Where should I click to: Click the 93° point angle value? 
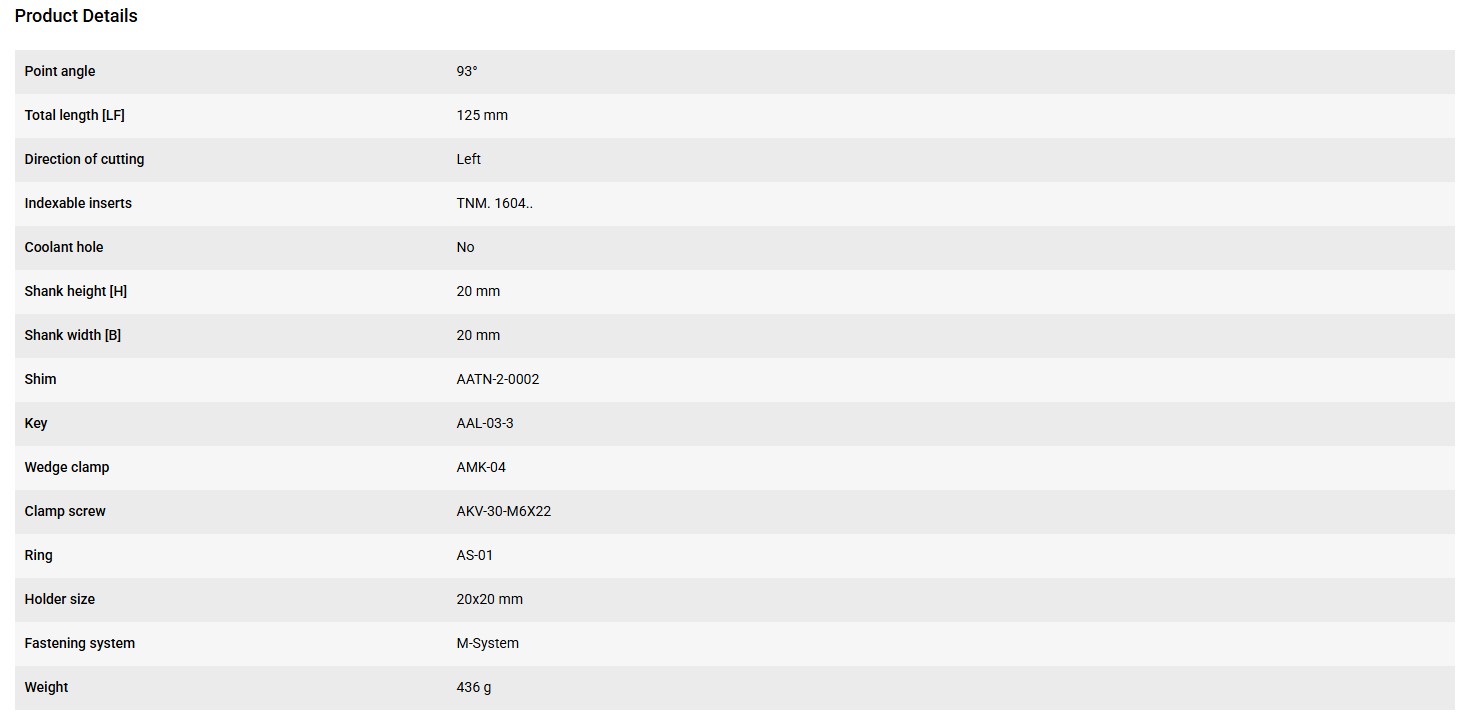pyautogui.click(x=467, y=71)
